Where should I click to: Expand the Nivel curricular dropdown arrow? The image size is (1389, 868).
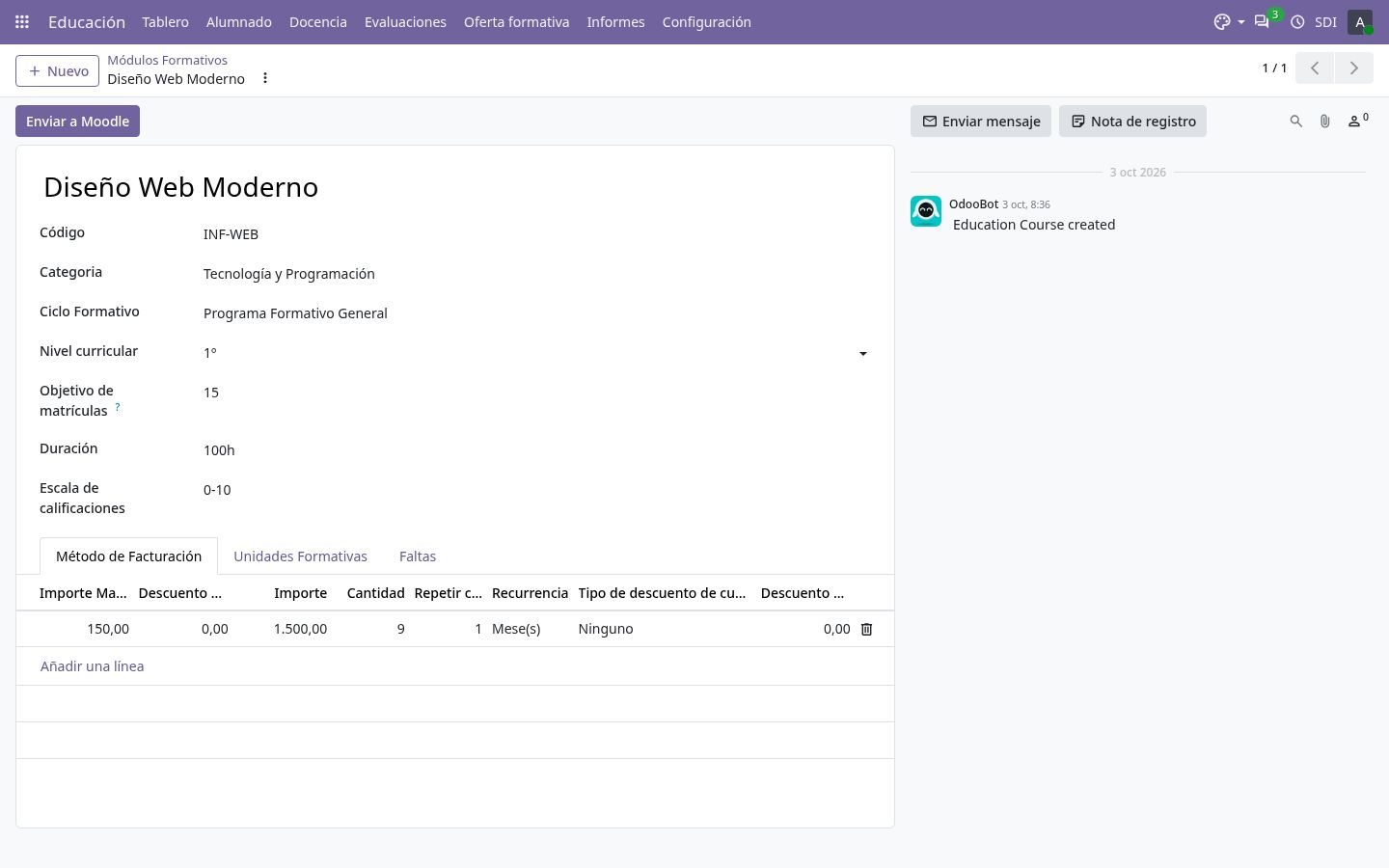(x=863, y=354)
